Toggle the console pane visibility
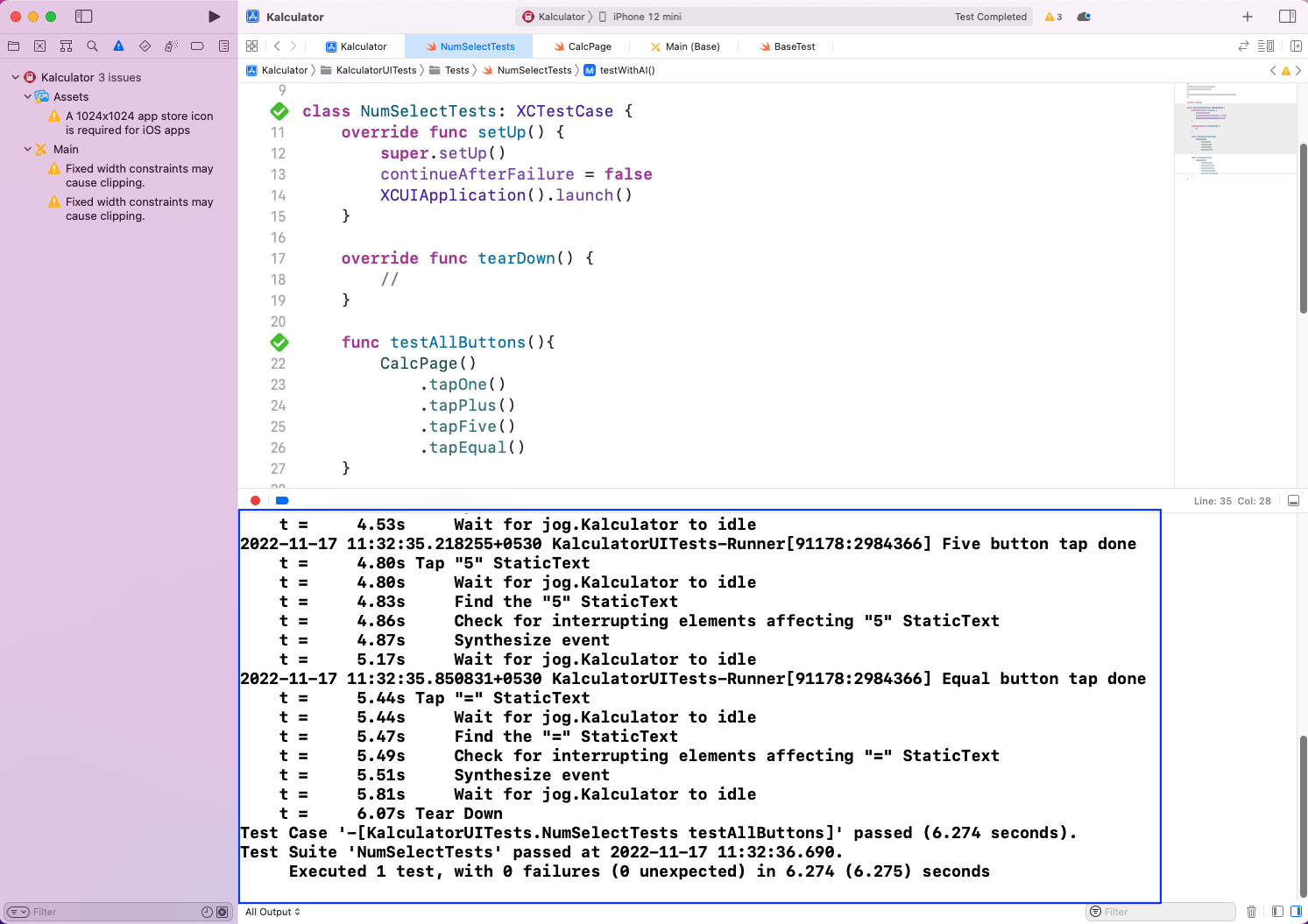The width and height of the screenshot is (1308, 924). [x=1296, y=912]
